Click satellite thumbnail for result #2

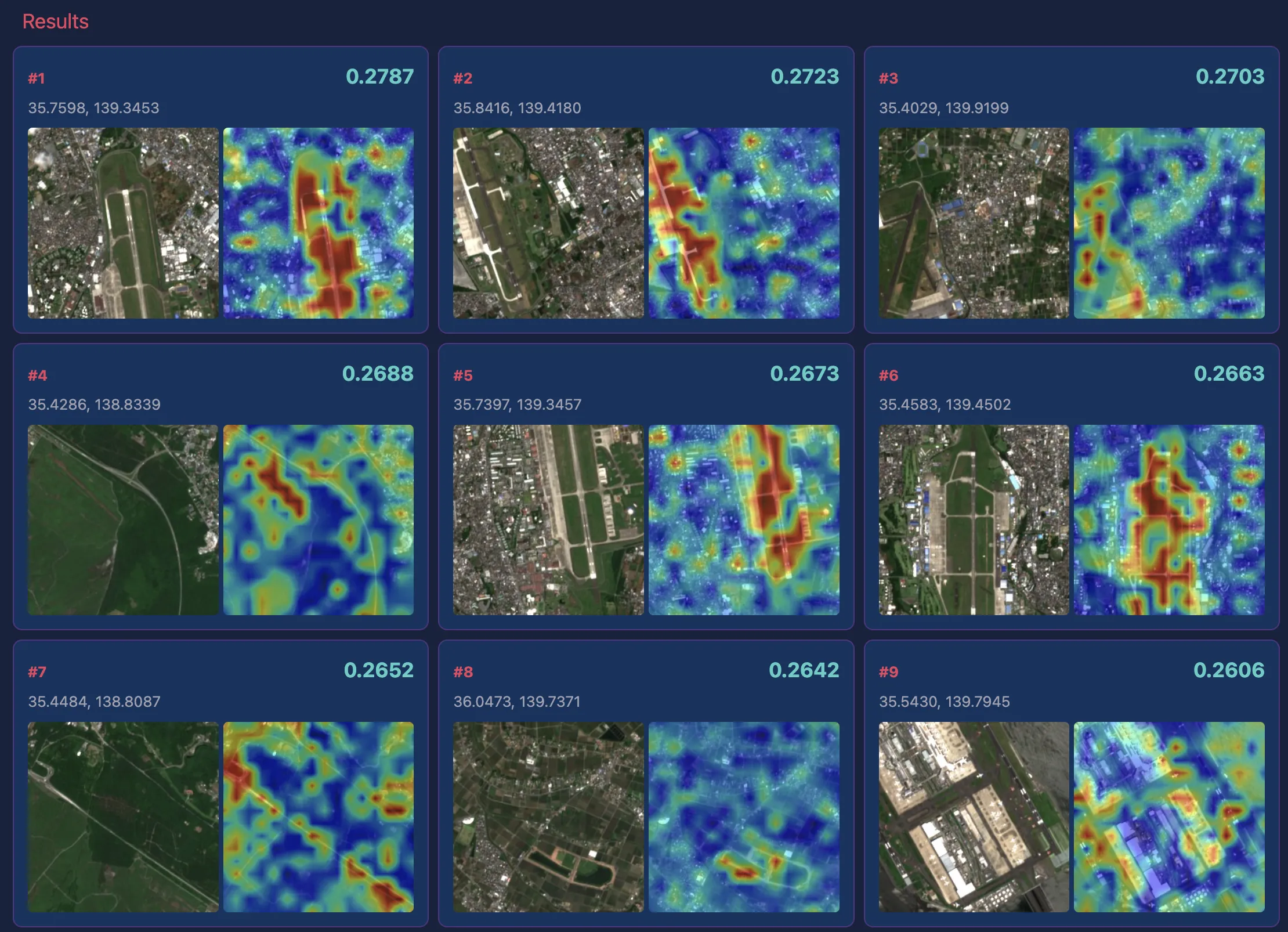(x=548, y=223)
